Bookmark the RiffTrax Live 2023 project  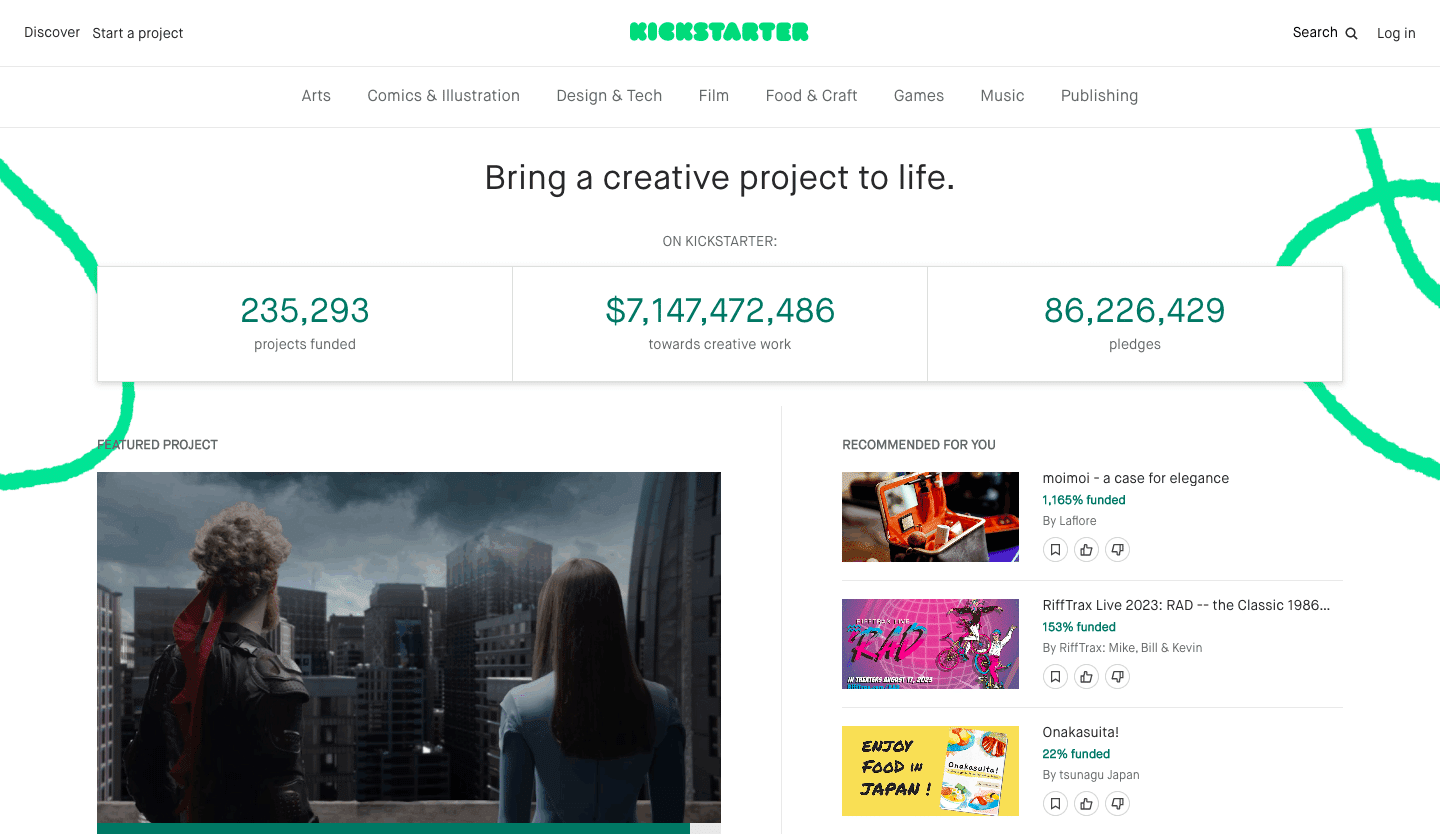click(1054, 676)
